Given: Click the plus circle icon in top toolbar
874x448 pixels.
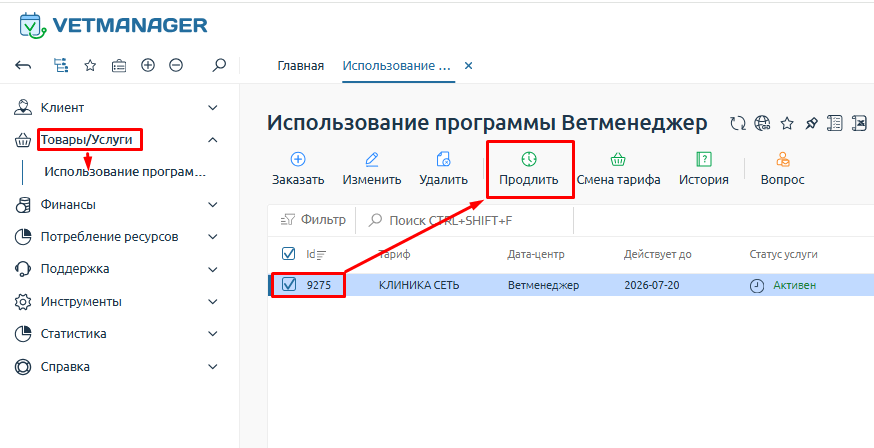Looking at the screenshot, I should (x=148, y=66).
